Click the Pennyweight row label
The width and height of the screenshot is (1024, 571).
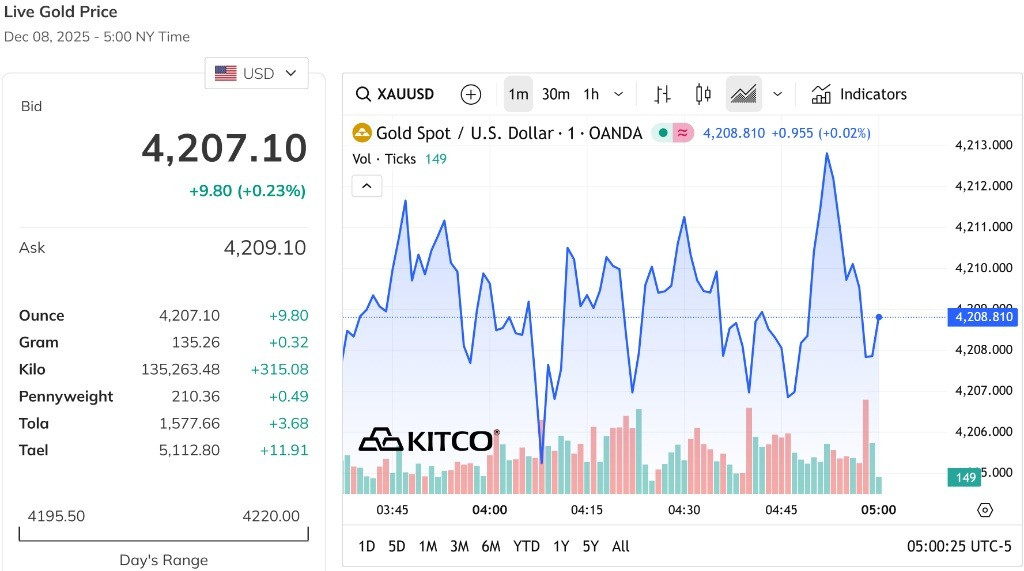tap(66, 397)
